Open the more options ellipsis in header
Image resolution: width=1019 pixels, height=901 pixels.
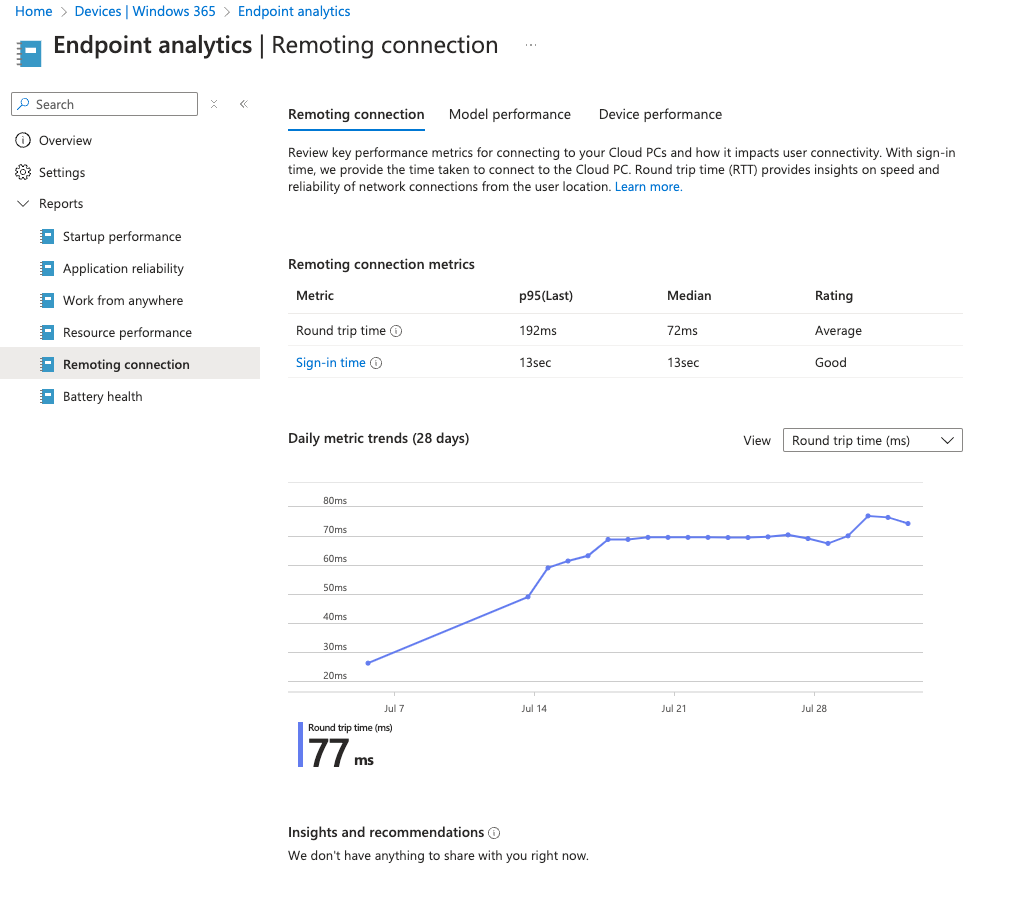531,46
